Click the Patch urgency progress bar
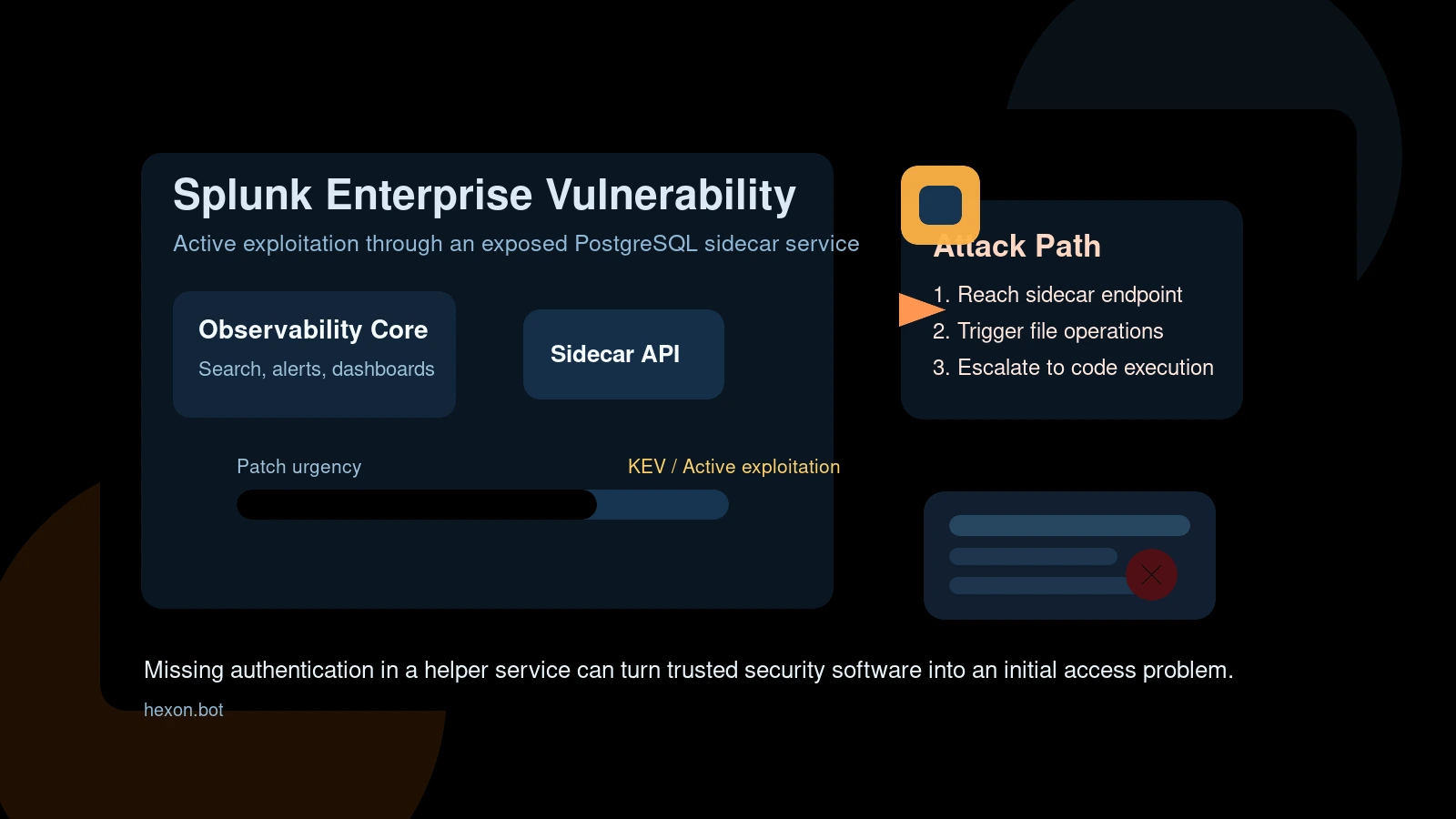The width and height of the screenshot is (1456, 819). tap(482, 504)
